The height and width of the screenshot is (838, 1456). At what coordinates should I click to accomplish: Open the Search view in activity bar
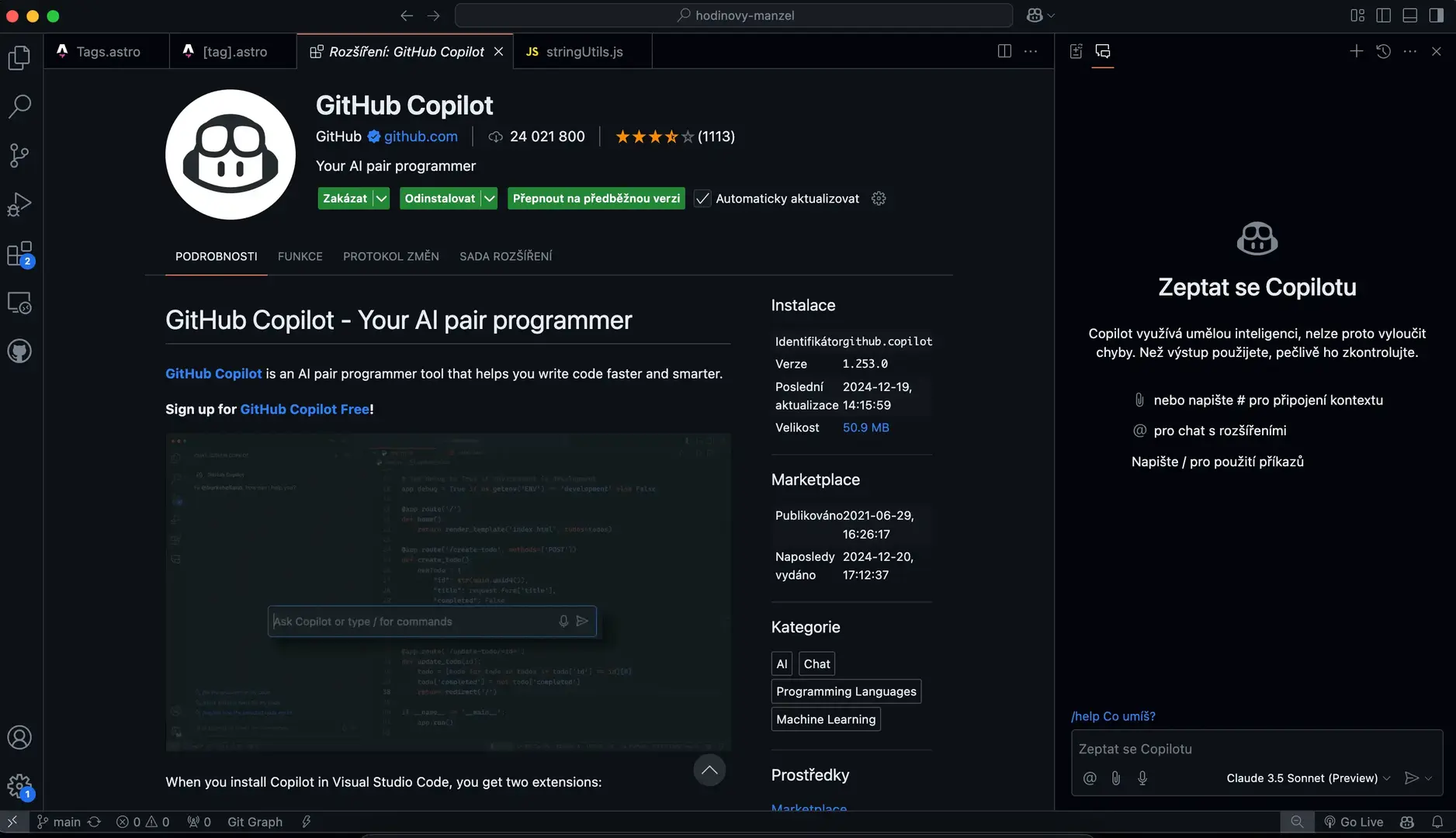[19, 106]
